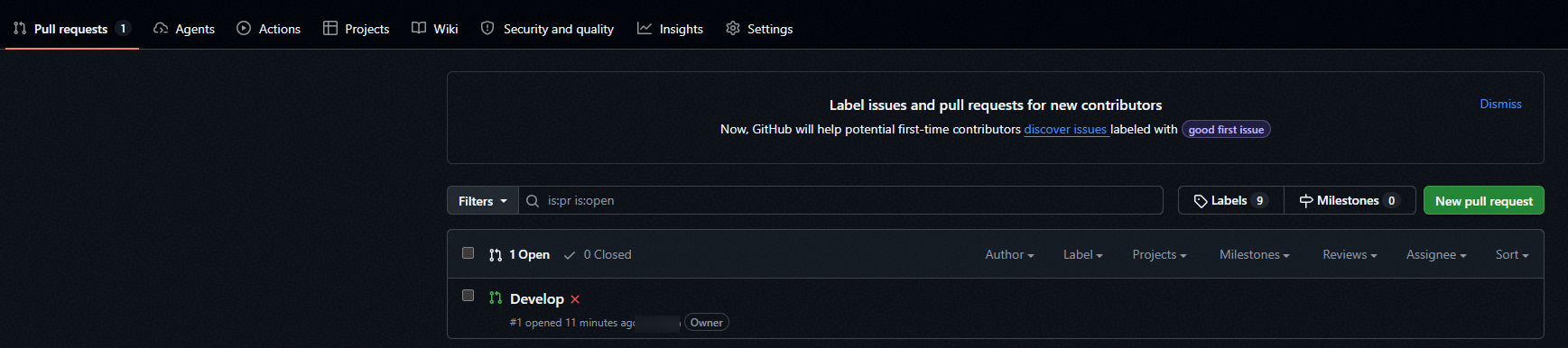
Task: Select the Develop pull request checkbox
Action: click(x=468, y=296)
